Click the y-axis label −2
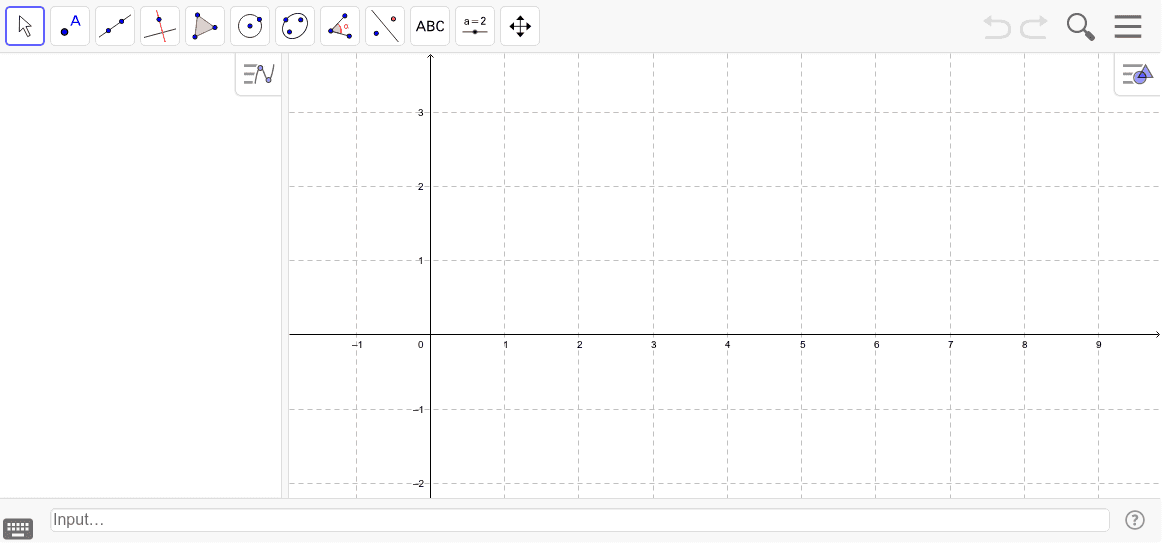Viewport: 1162px width, 543px height. click(x=418, y=484)
